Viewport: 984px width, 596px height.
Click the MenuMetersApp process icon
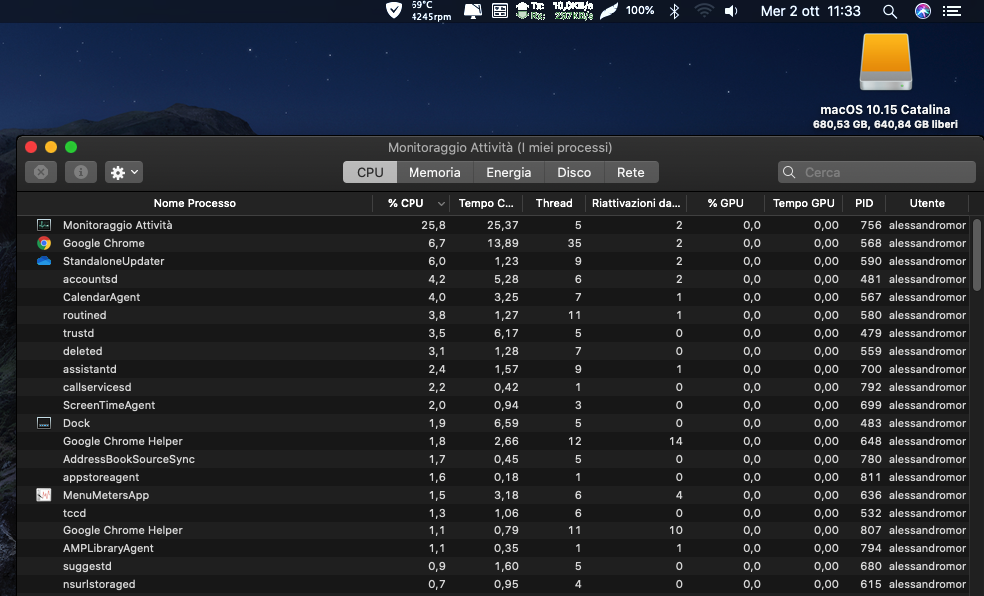pyautogui.click(x=44, y=495)
